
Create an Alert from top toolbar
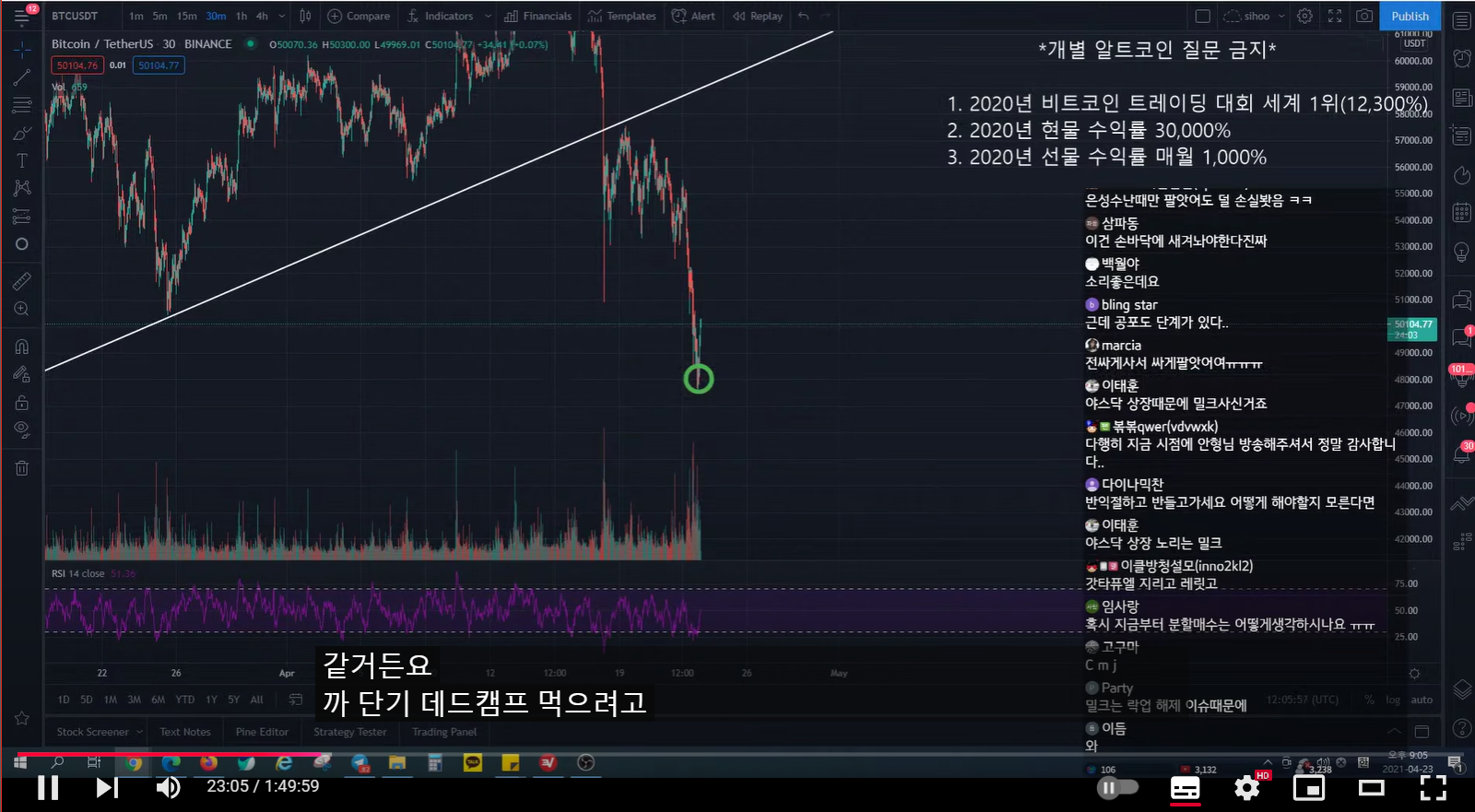[693, 16]
